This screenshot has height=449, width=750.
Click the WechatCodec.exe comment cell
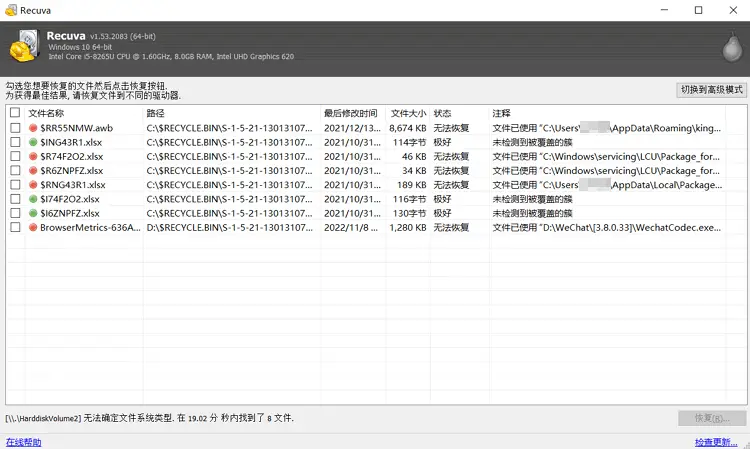[x=607, y=228]
